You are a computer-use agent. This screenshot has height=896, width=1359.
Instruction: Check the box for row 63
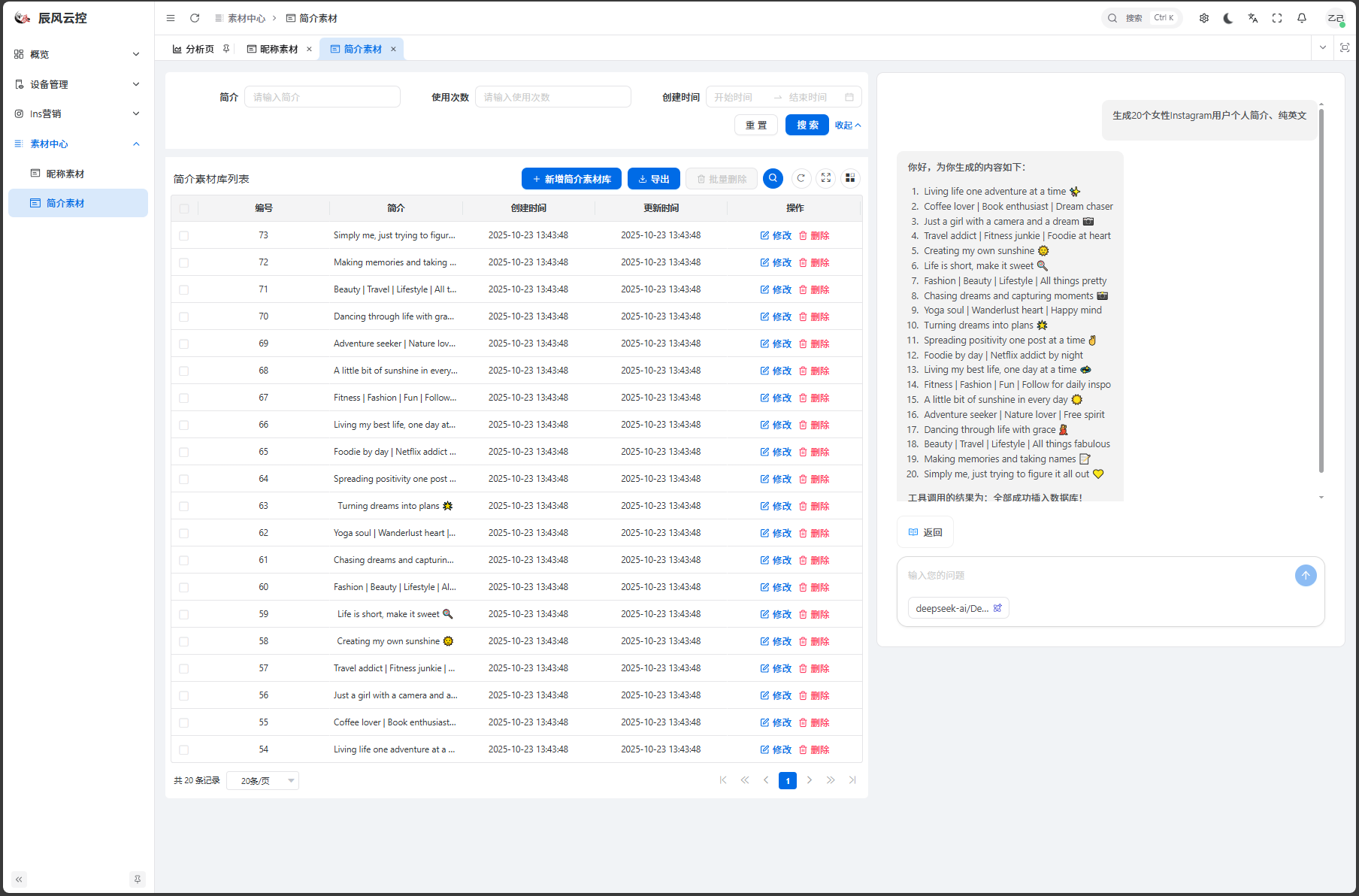(184, 507)
